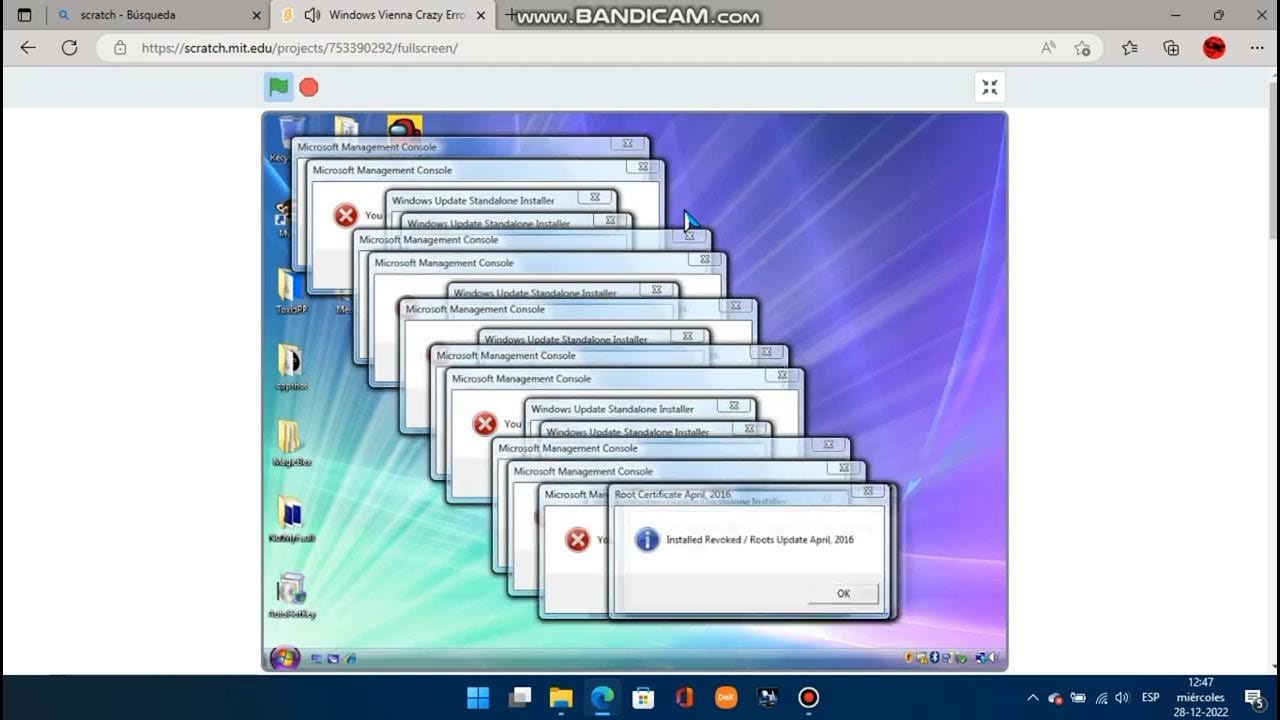Click the blue info icon in the Root Certificate dialog
Viewport: 1280px width, 720px height.
pyautogui.click(x=647, y=539)
